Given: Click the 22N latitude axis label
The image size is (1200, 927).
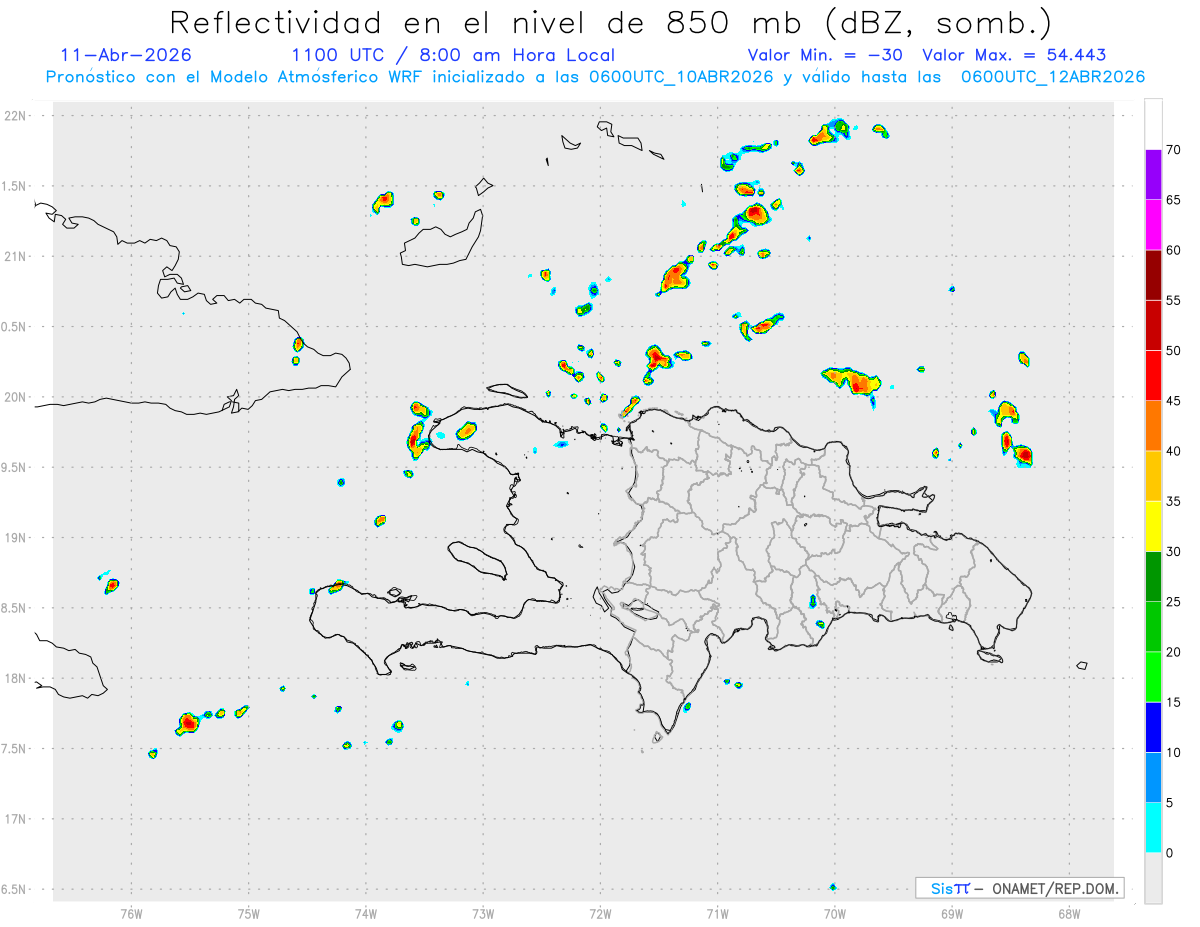Looking at the screenshot, I should tap(18, 115).
